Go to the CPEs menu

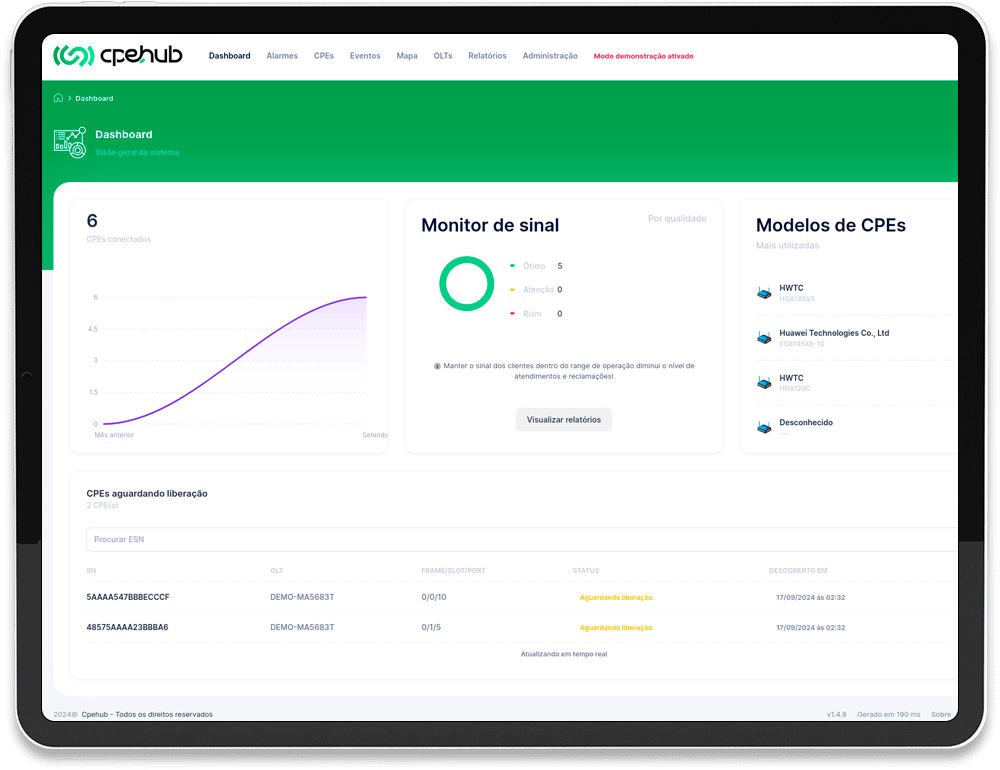pyautogui.click(x=324, y=56)
